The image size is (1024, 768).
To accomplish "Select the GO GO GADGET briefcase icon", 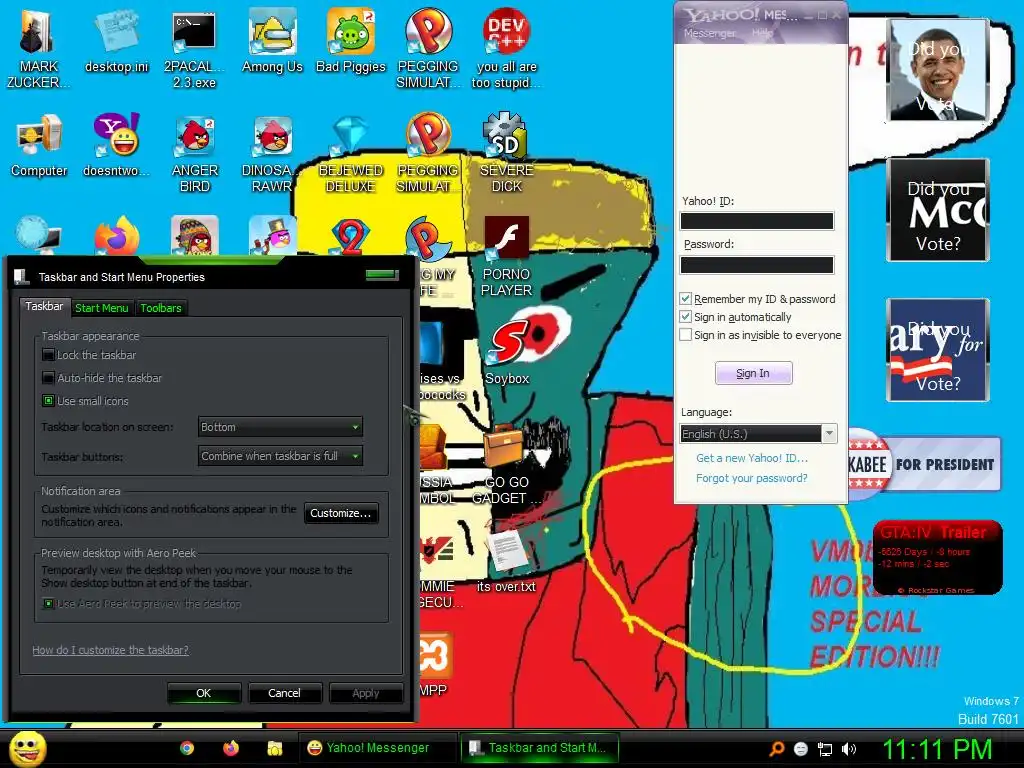I will [507, 465].
